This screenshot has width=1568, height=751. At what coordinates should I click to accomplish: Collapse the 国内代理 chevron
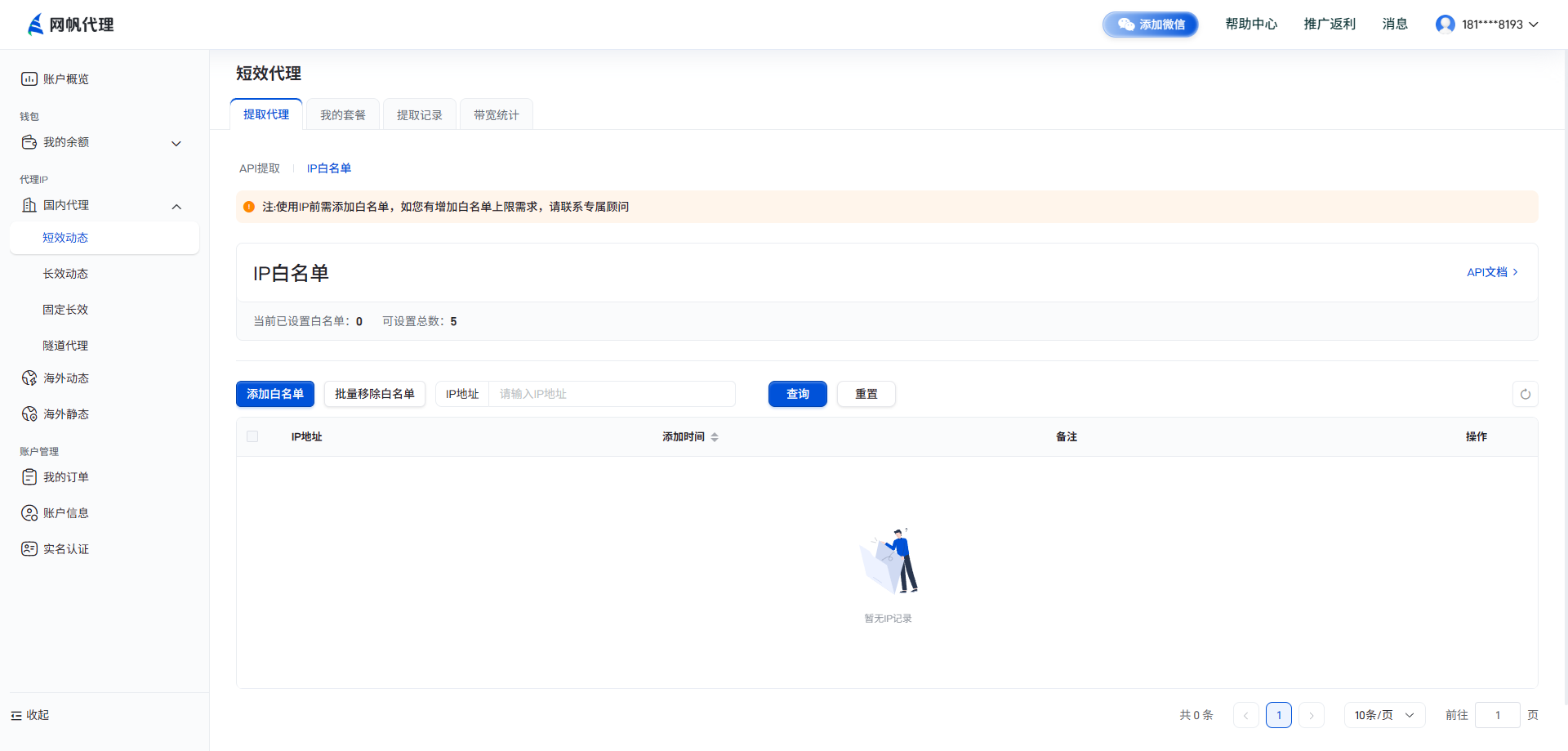coord(176,207)
